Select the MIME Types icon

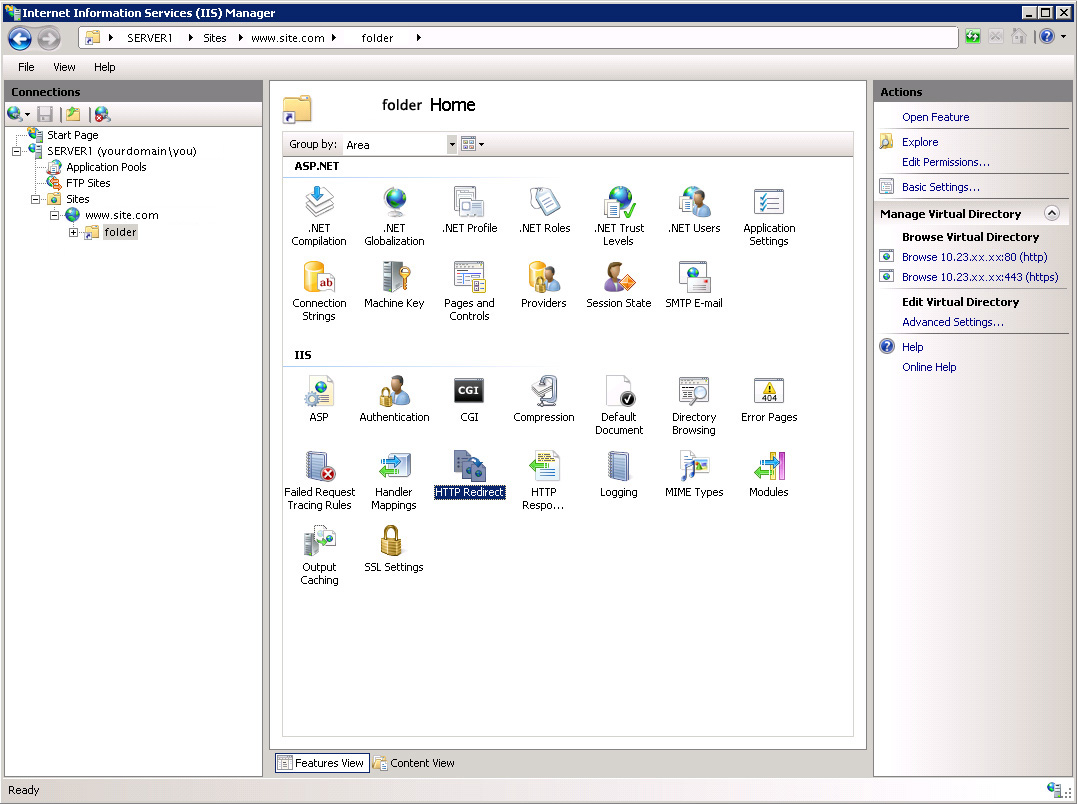coord(694,474)
